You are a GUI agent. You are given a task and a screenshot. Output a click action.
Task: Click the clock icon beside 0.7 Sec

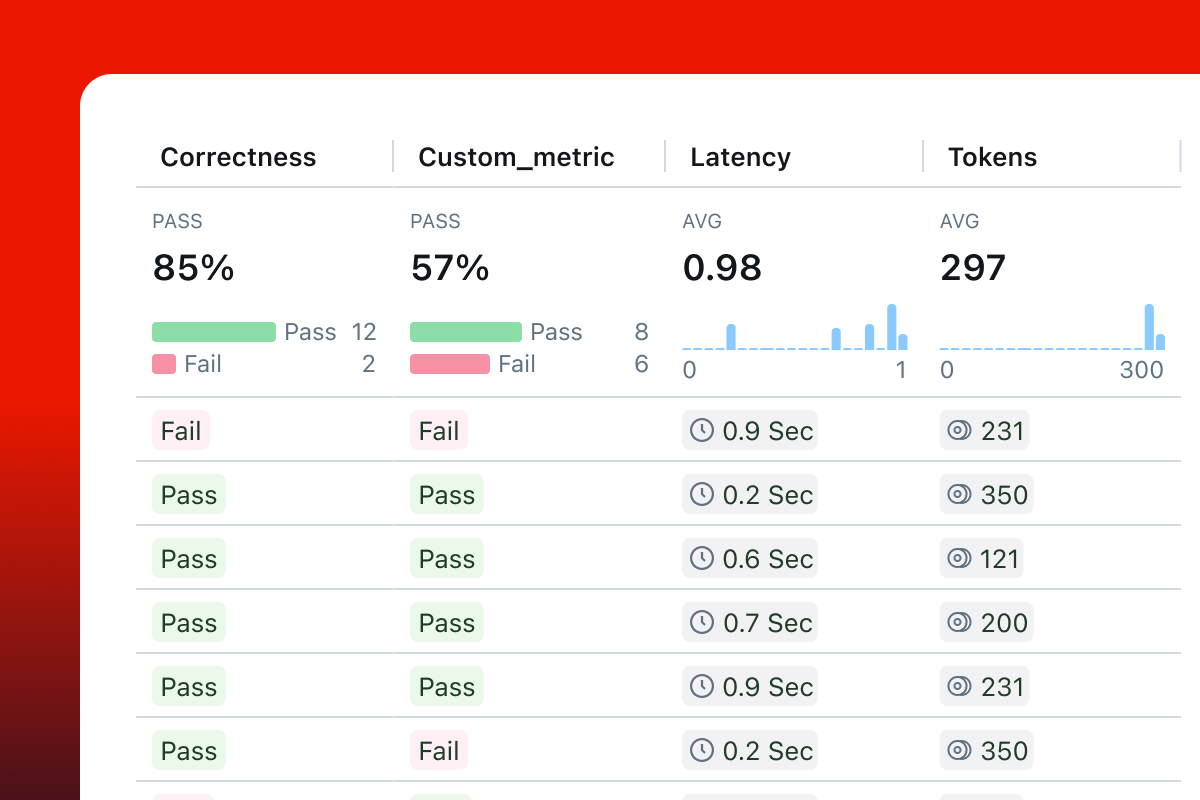[703, 623]
